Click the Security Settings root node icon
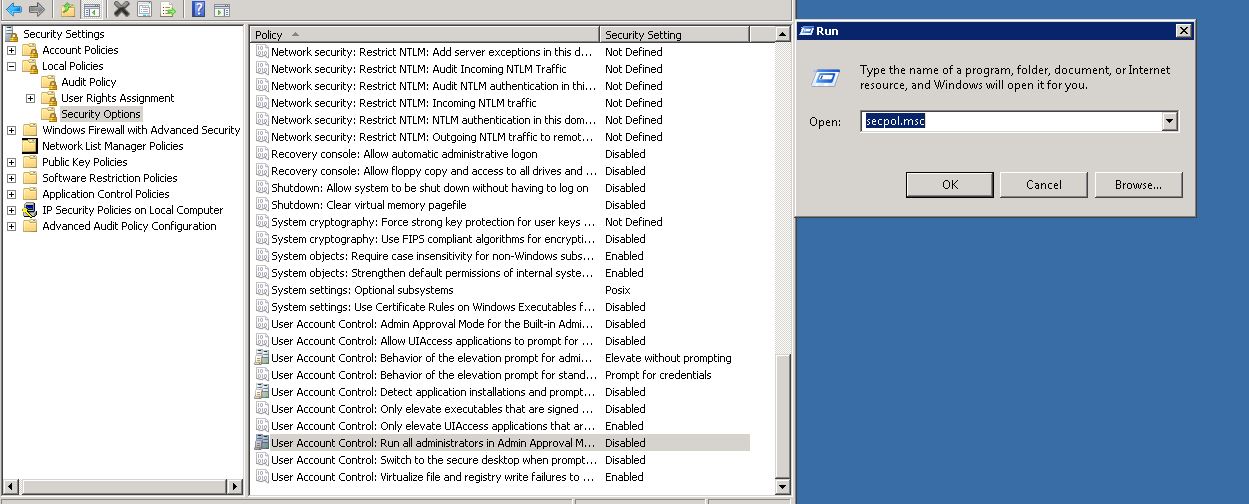 (12, 34)
